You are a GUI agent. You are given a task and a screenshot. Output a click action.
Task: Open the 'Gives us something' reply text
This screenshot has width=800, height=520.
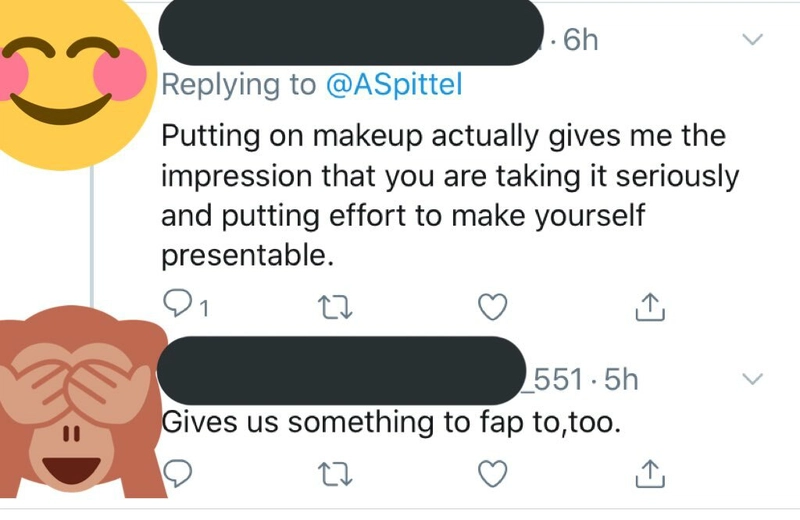[392, 423]
